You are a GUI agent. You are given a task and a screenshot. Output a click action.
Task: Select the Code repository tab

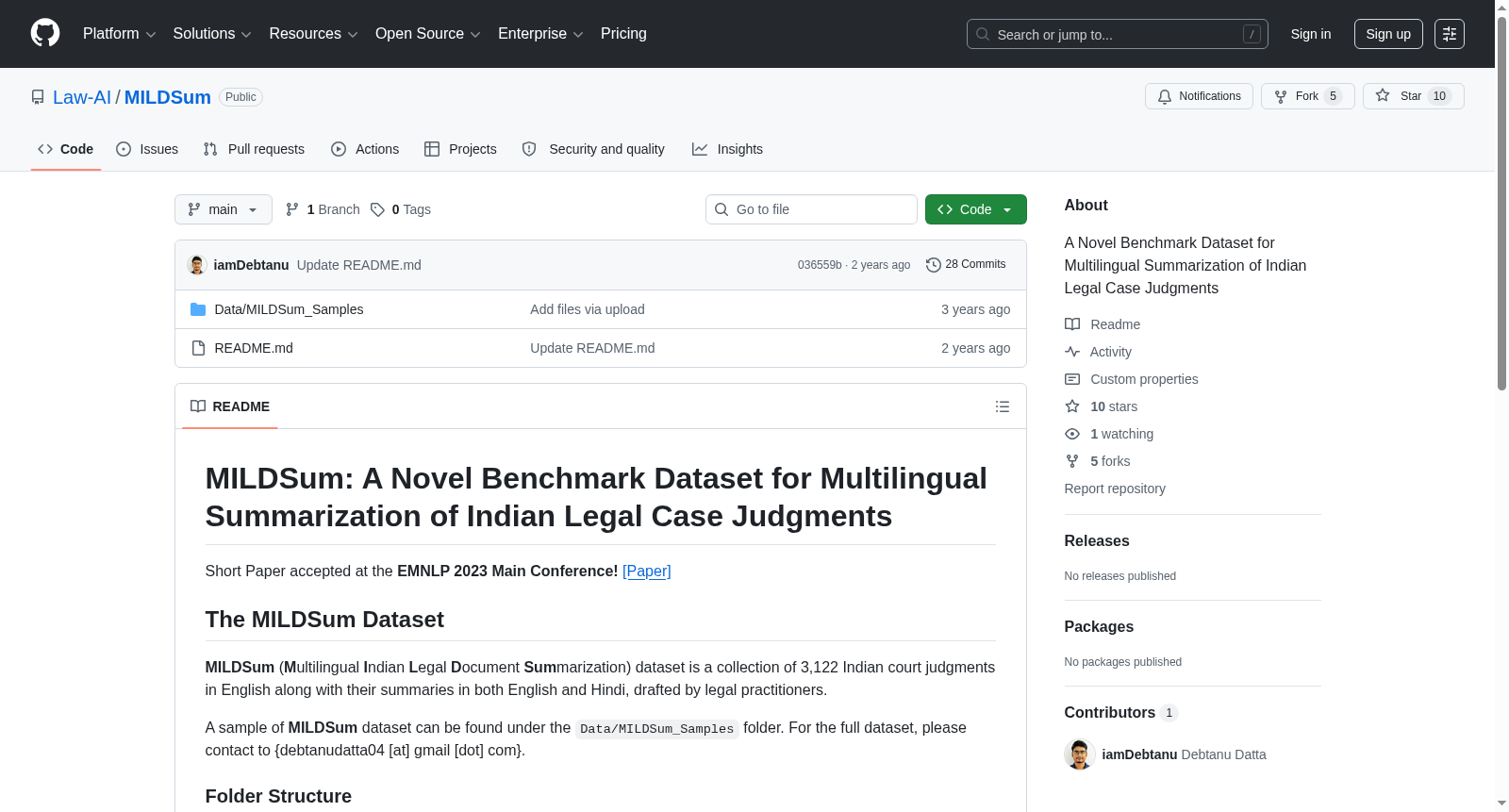(66, 149)
